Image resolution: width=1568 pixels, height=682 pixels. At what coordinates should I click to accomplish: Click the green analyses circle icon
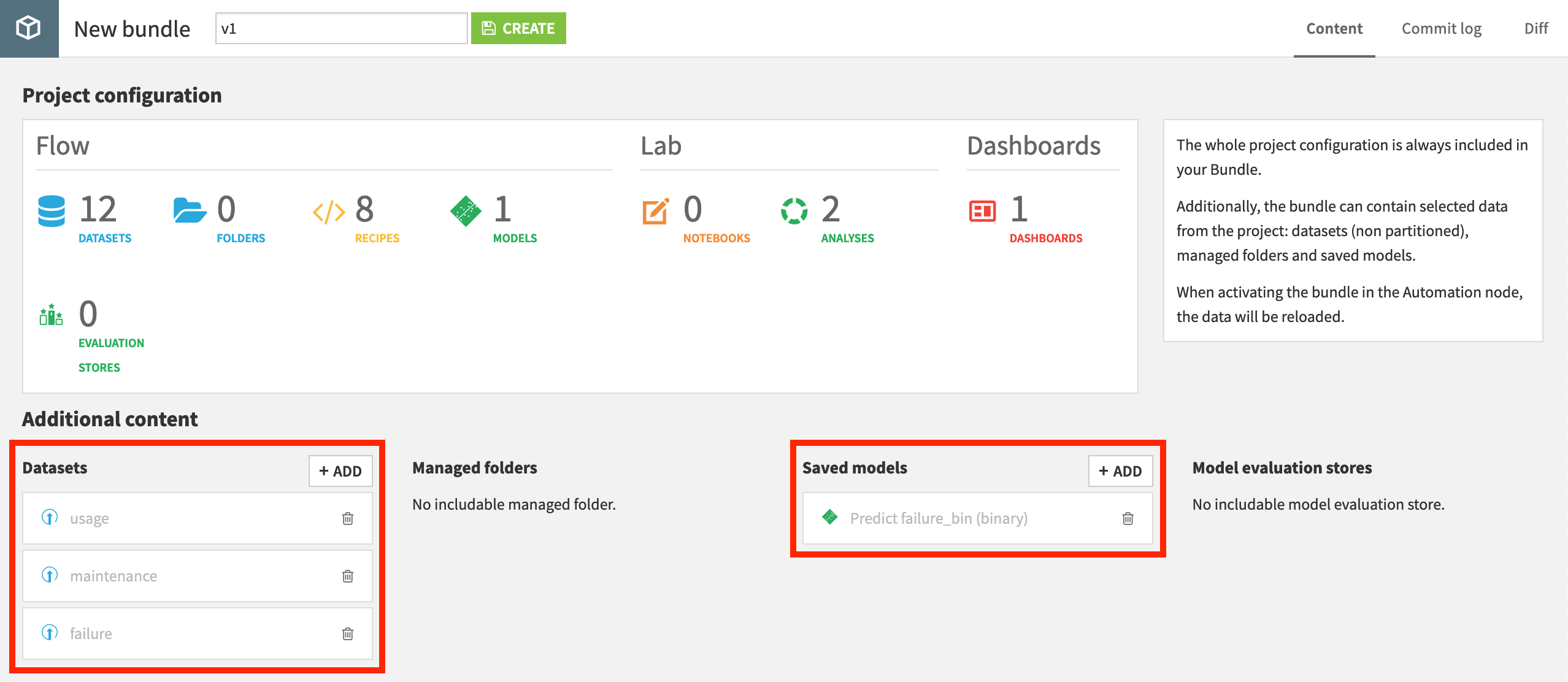[x=794, y=211]
